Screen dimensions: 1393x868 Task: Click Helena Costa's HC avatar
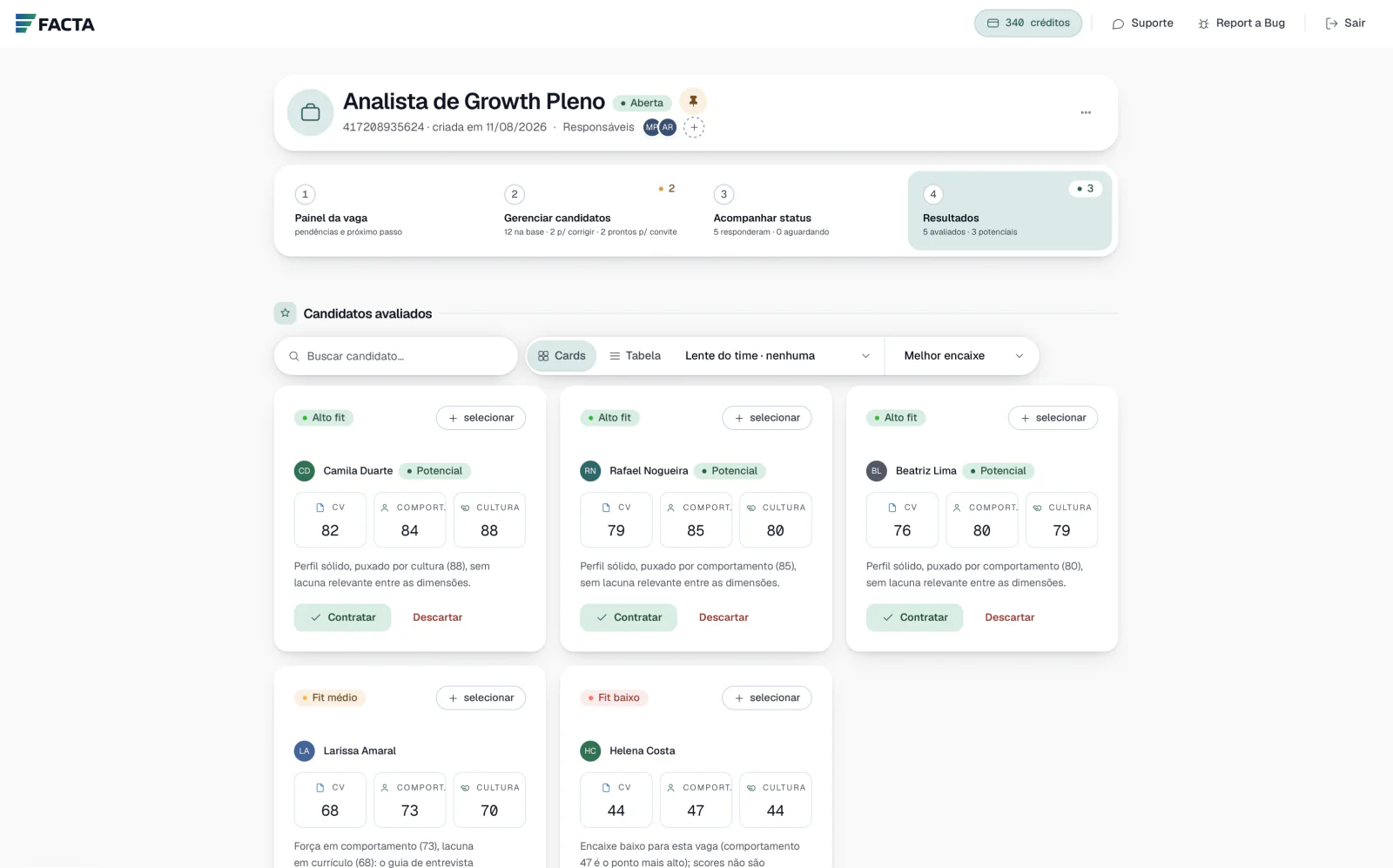[590, 751]
